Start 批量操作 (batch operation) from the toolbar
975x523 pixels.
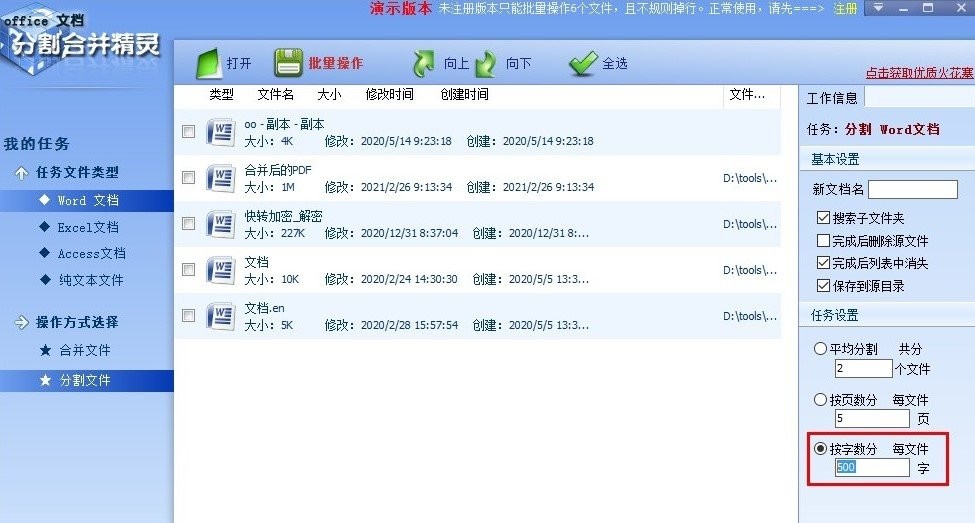coord(289,63)
